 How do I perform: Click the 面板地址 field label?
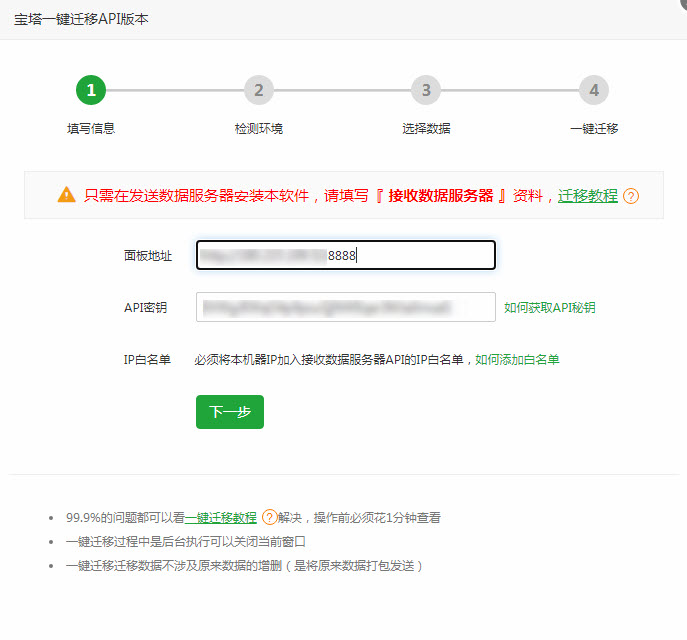(148, 256)
